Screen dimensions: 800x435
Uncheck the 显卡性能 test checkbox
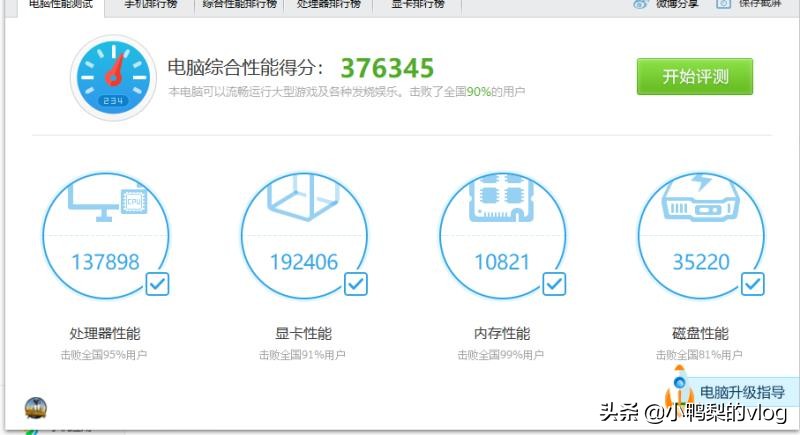point(356,284)
